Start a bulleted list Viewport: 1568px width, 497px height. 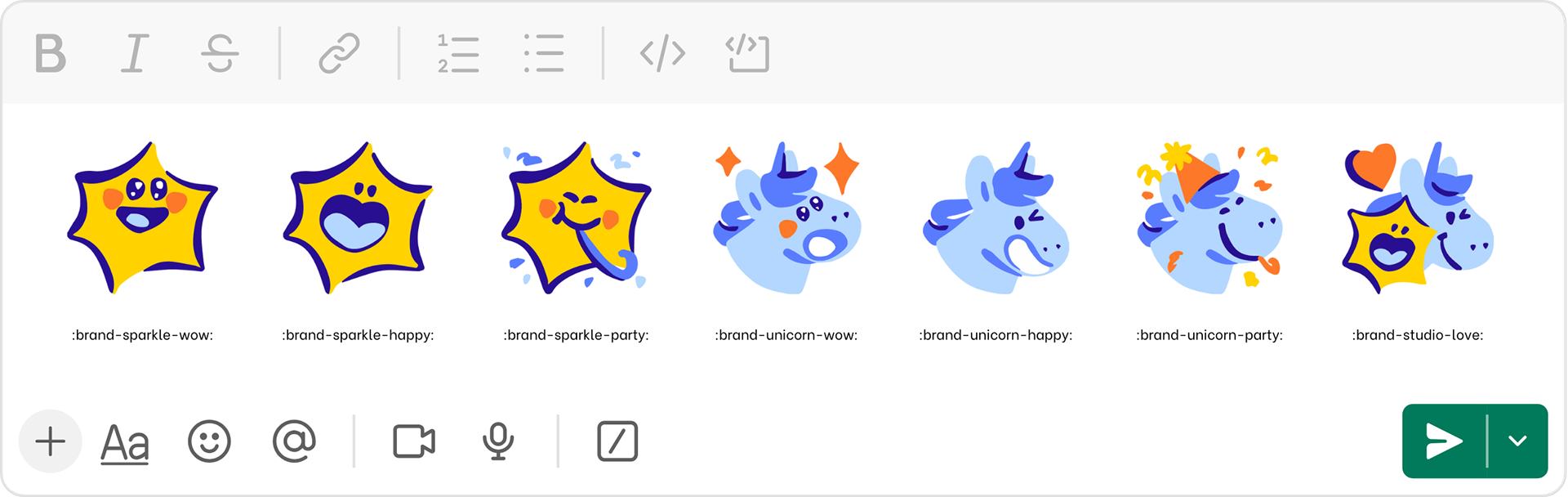(x=544, y=54)
